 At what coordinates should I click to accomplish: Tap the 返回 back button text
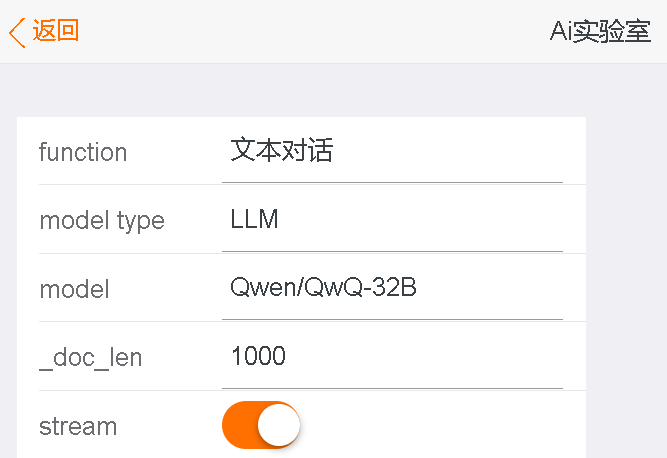click(56, 31)
